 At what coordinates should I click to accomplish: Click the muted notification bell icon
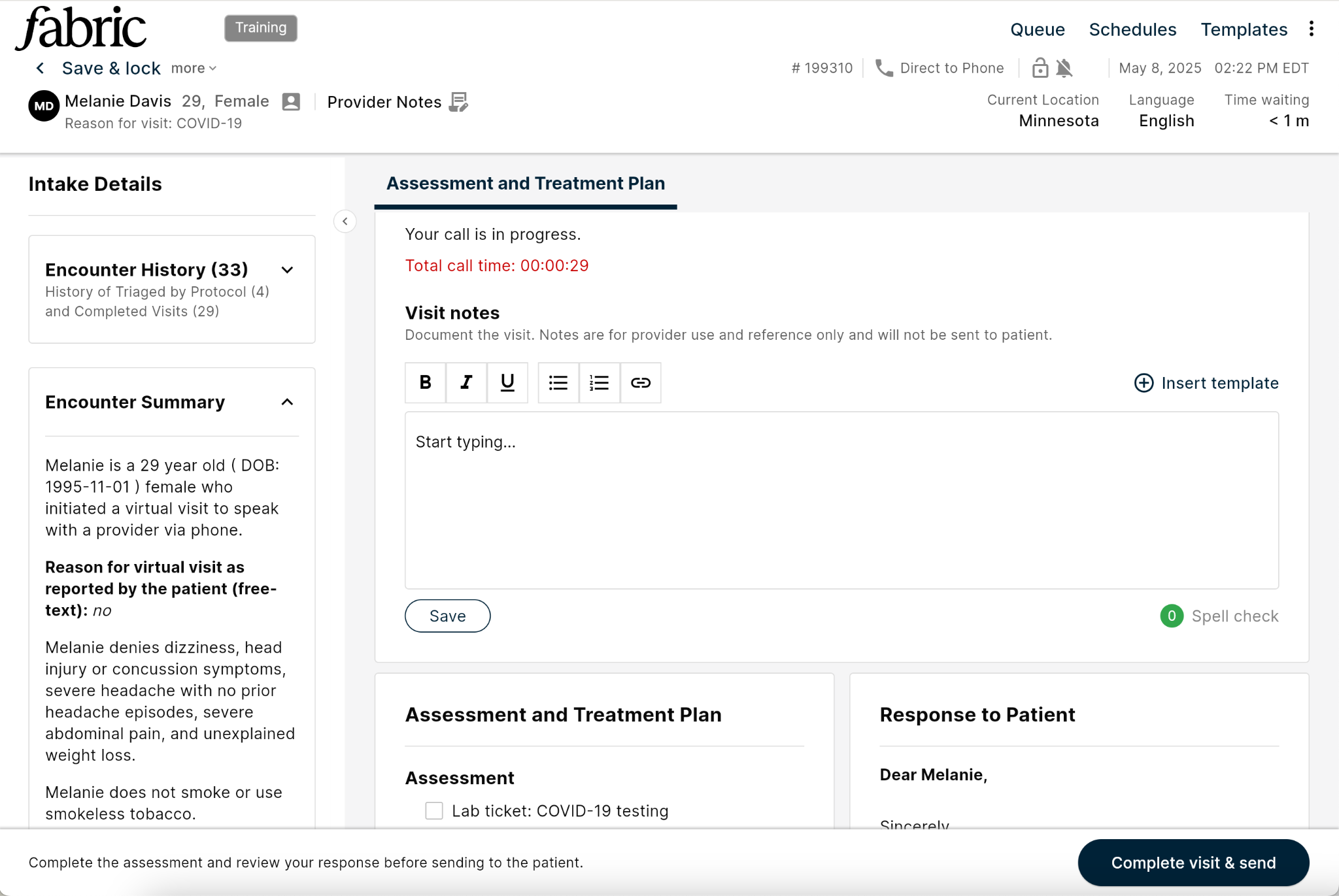[1064, 68]
